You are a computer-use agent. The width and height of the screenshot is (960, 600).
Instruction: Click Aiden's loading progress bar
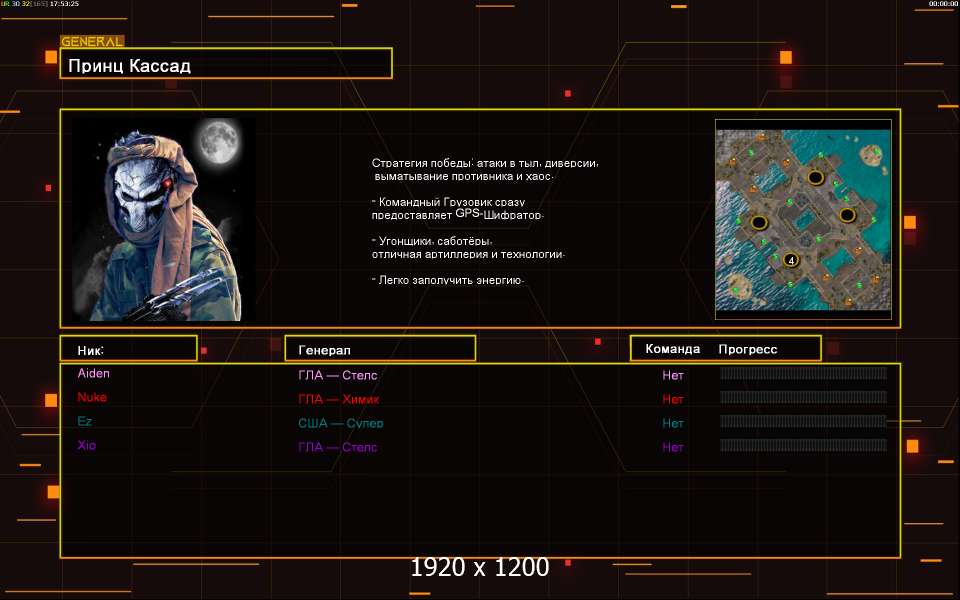[803, 373]
